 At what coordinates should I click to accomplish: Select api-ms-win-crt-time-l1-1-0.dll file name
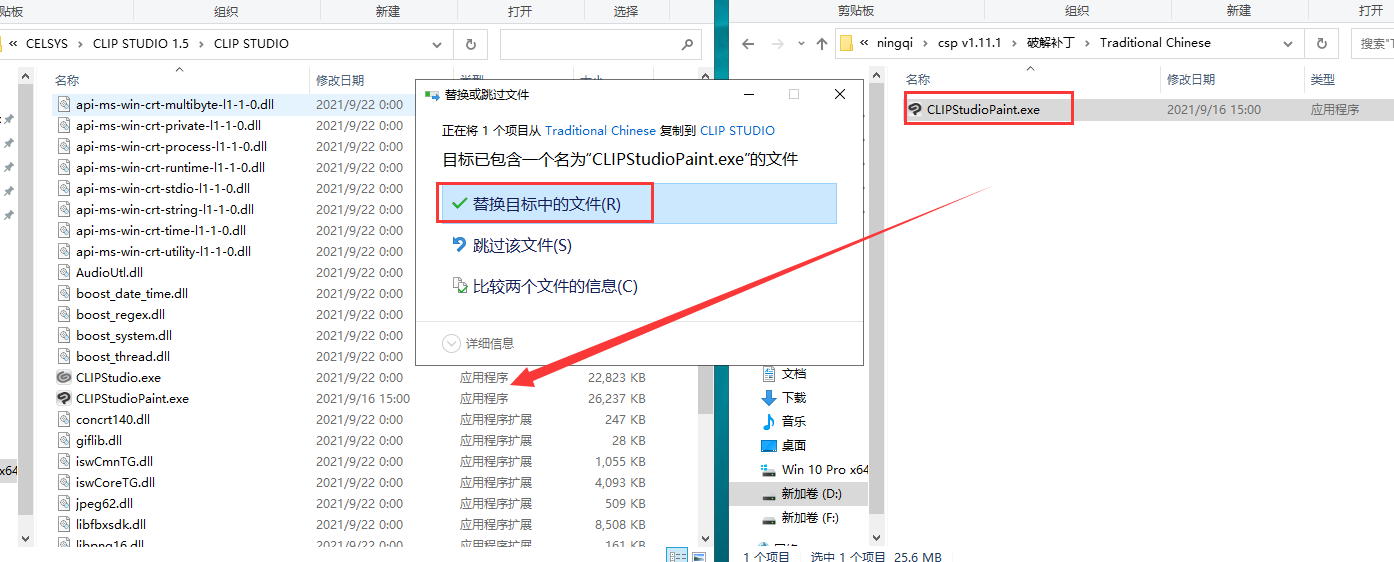(x=161, y=230)
